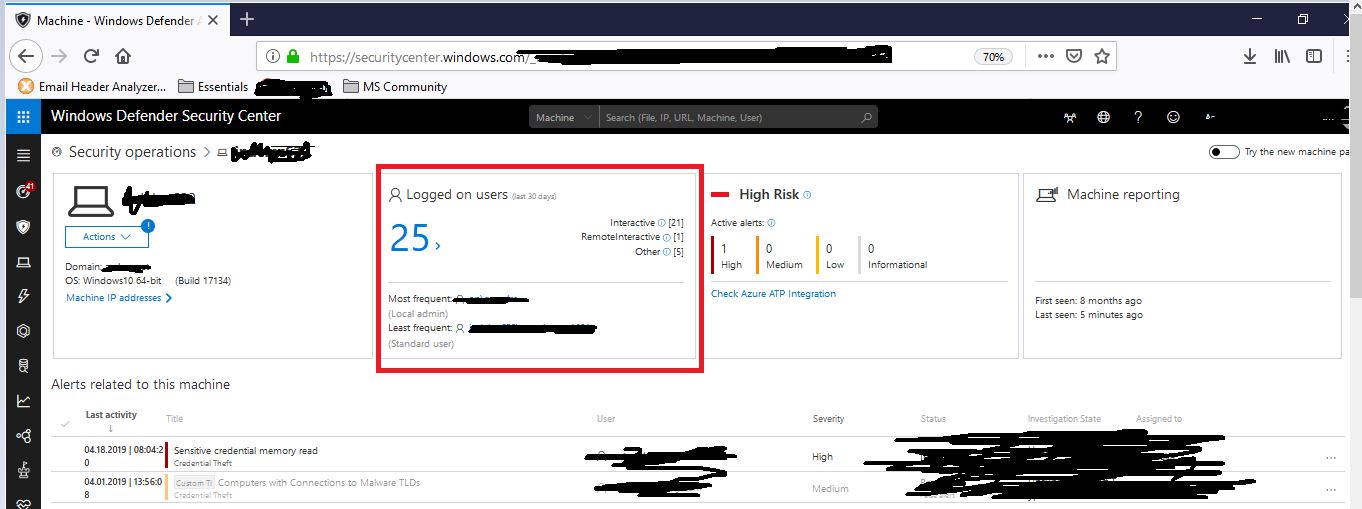The width and height of the screenshot is (1362, 509).
Task: Open the shield icon in the sidebar
Action: point(24,227)
